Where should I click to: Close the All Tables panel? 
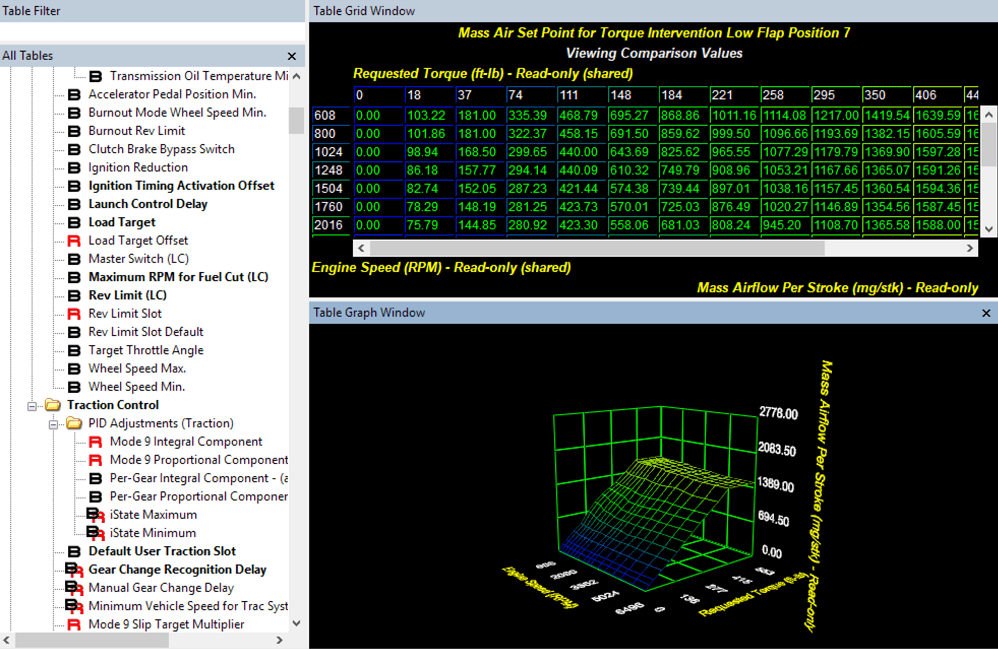(x=292, y=56)
